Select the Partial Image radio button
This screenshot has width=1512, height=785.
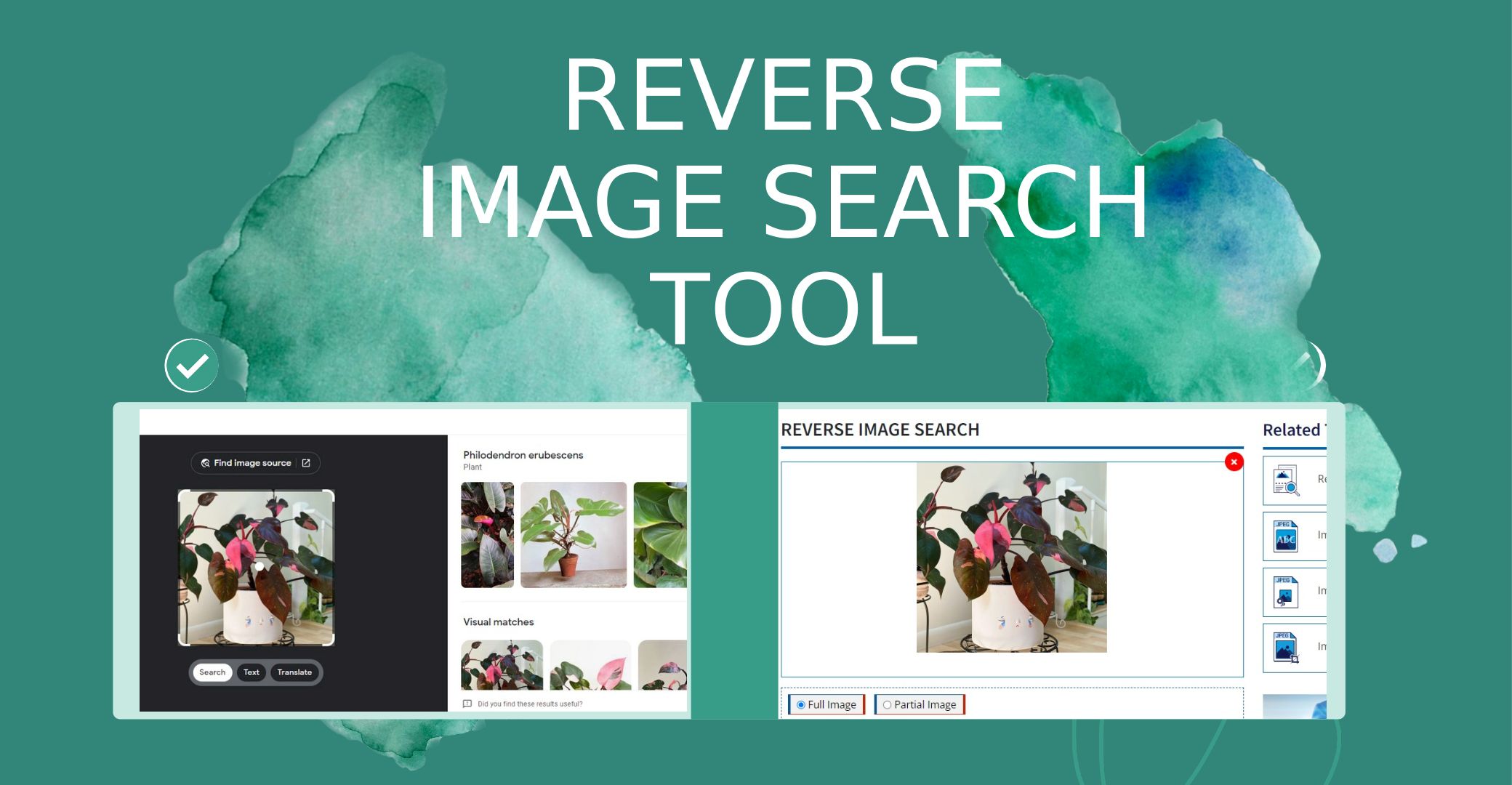point(887,705)
